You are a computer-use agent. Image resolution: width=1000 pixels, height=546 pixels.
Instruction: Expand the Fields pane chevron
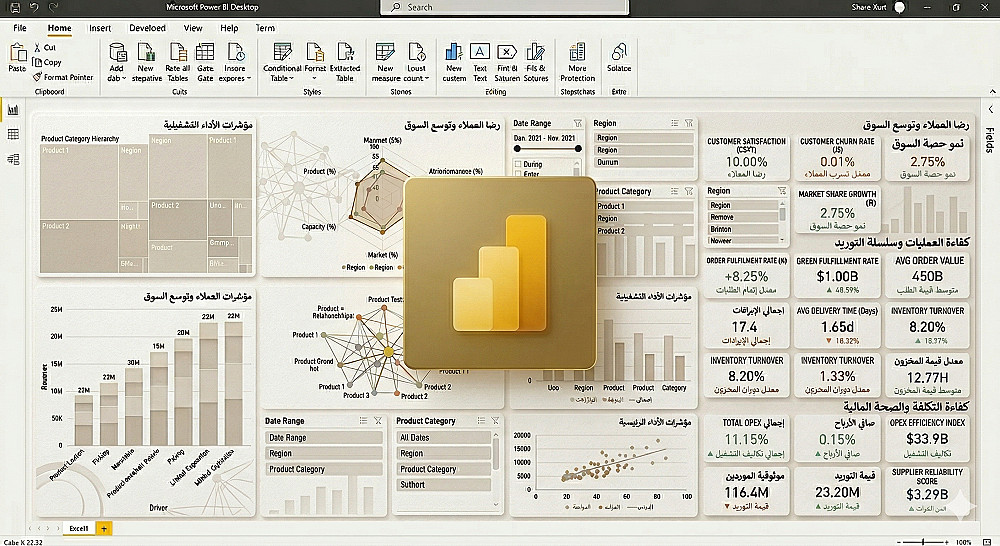990,109
